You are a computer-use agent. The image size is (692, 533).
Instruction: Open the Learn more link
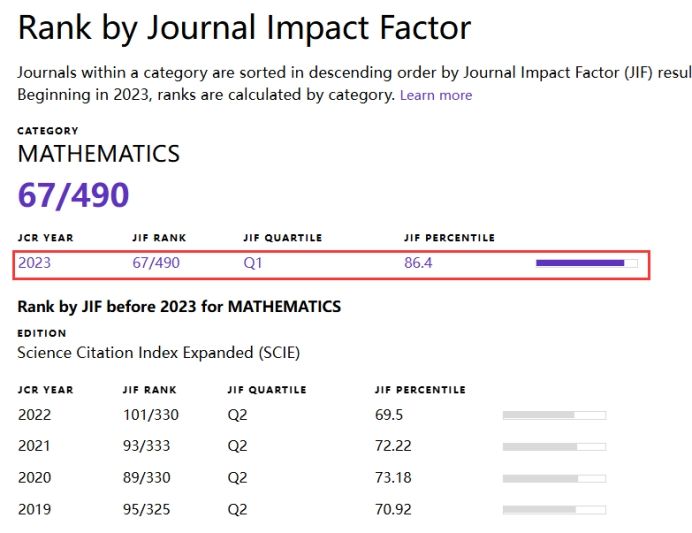click(436, 95)
